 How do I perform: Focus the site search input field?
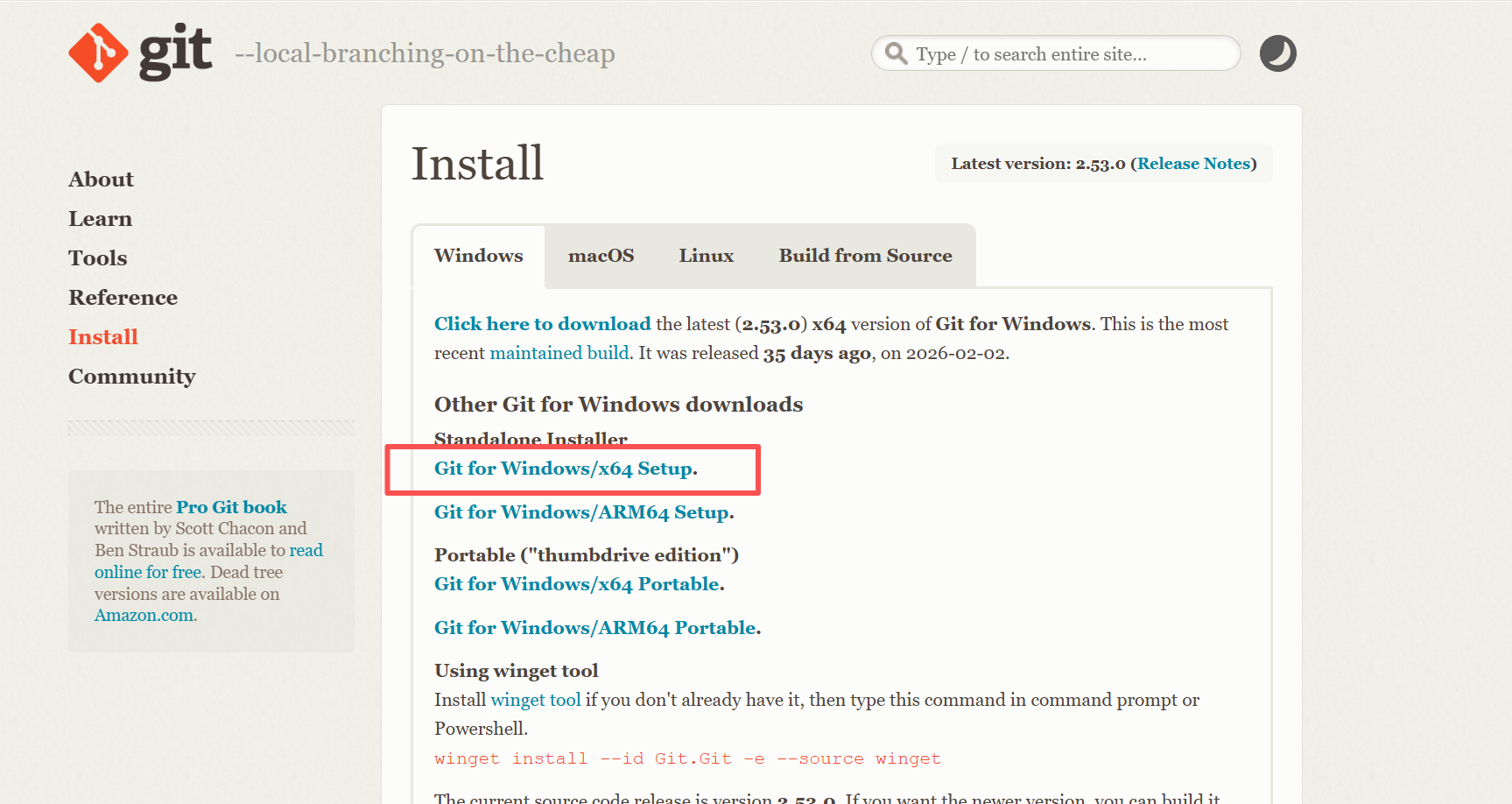[1056, 53]
